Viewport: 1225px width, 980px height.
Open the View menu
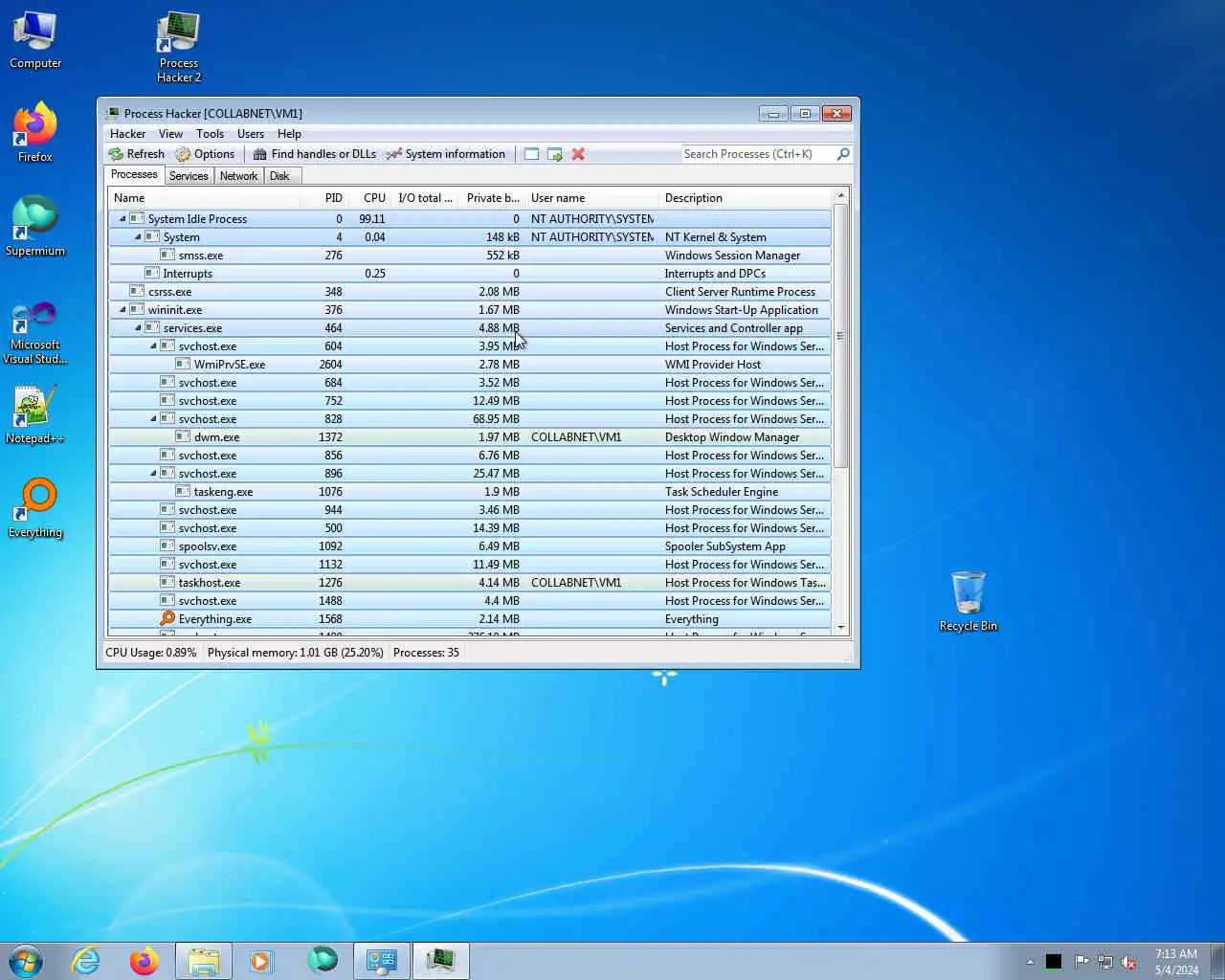pos(170,134)
